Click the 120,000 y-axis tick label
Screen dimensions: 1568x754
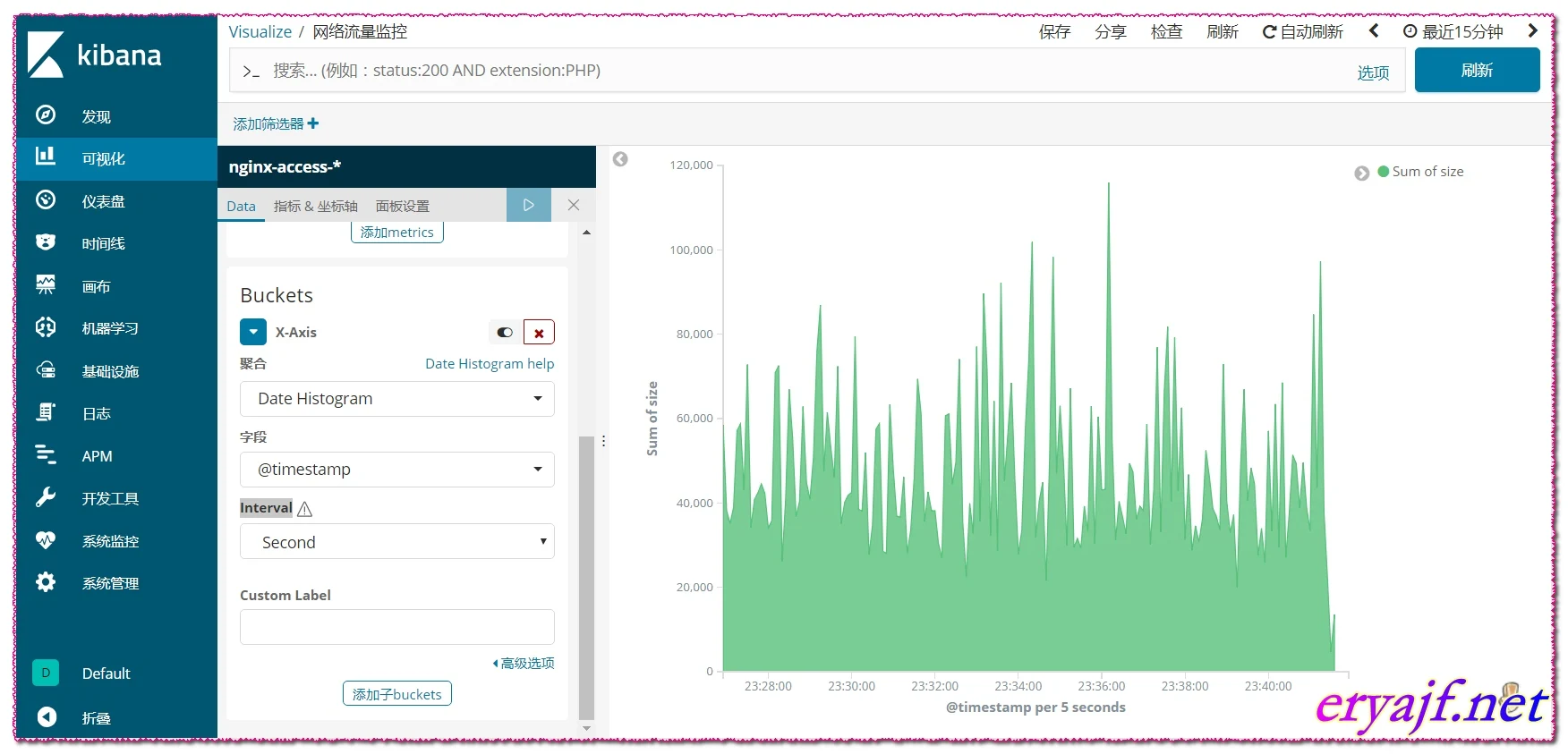691,165
